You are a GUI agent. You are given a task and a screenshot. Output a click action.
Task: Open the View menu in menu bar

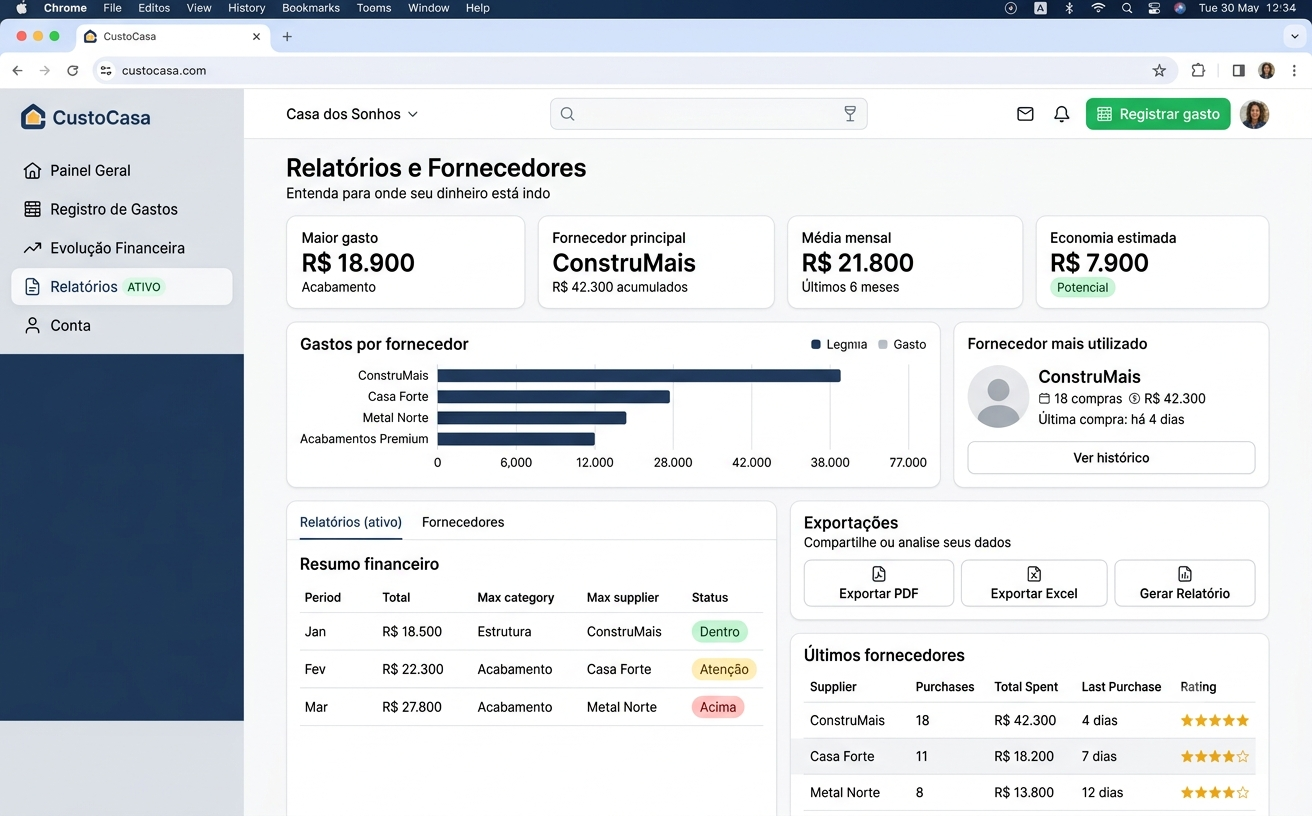[199, 8]
